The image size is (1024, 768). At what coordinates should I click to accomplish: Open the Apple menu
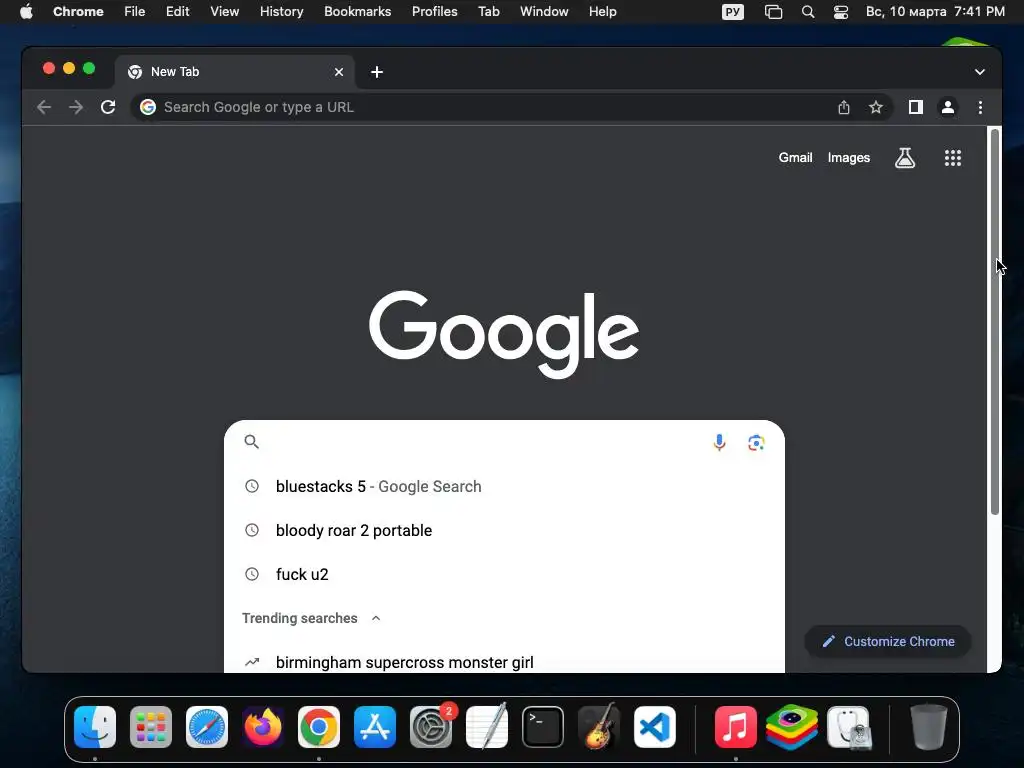(26, 12)
